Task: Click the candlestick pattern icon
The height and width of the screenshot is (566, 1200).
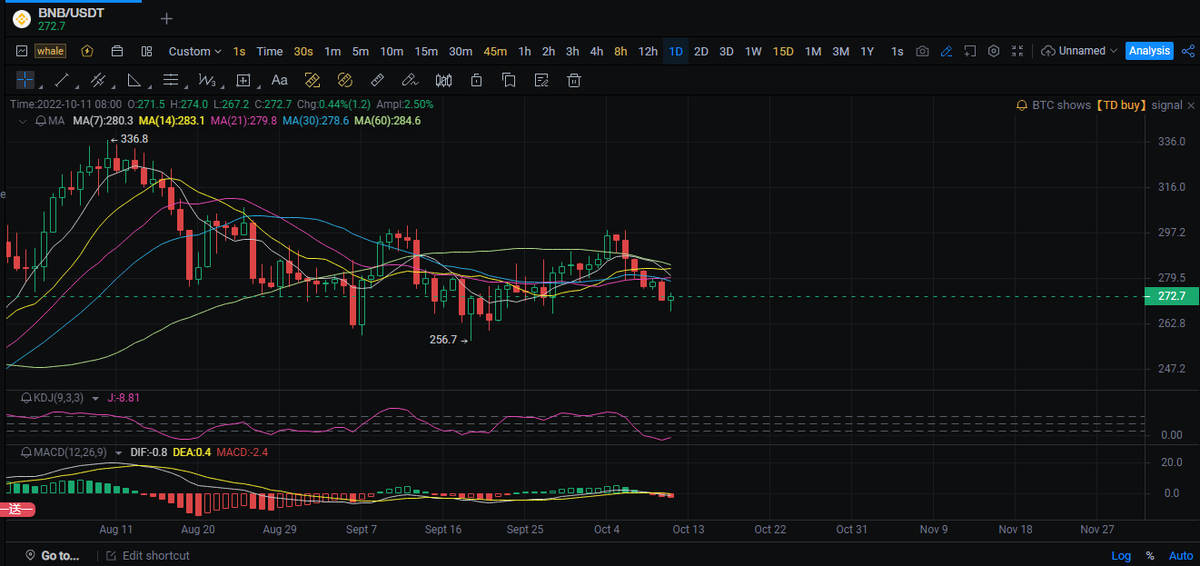Action: 443,80
